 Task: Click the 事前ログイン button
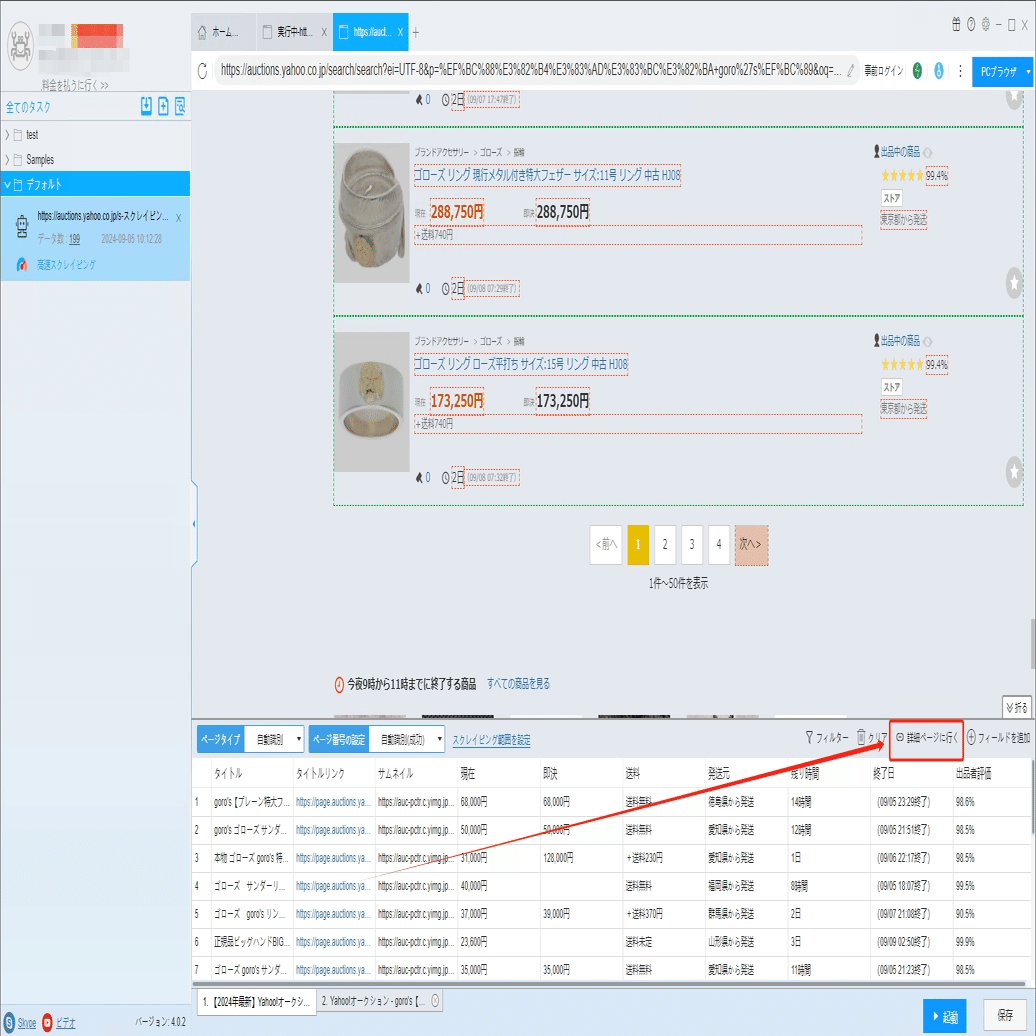pos(883,71)
